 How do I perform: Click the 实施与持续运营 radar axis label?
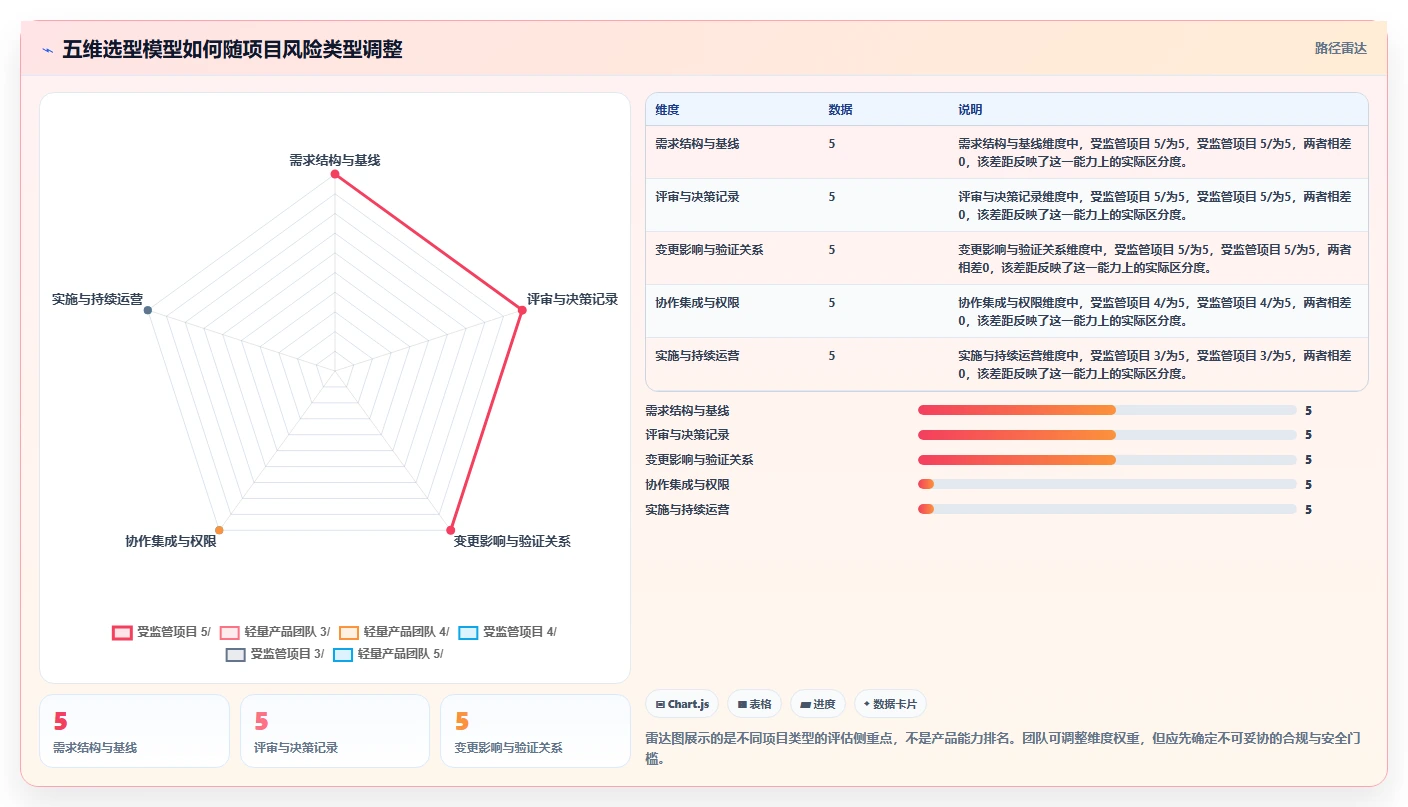point(97,299)
